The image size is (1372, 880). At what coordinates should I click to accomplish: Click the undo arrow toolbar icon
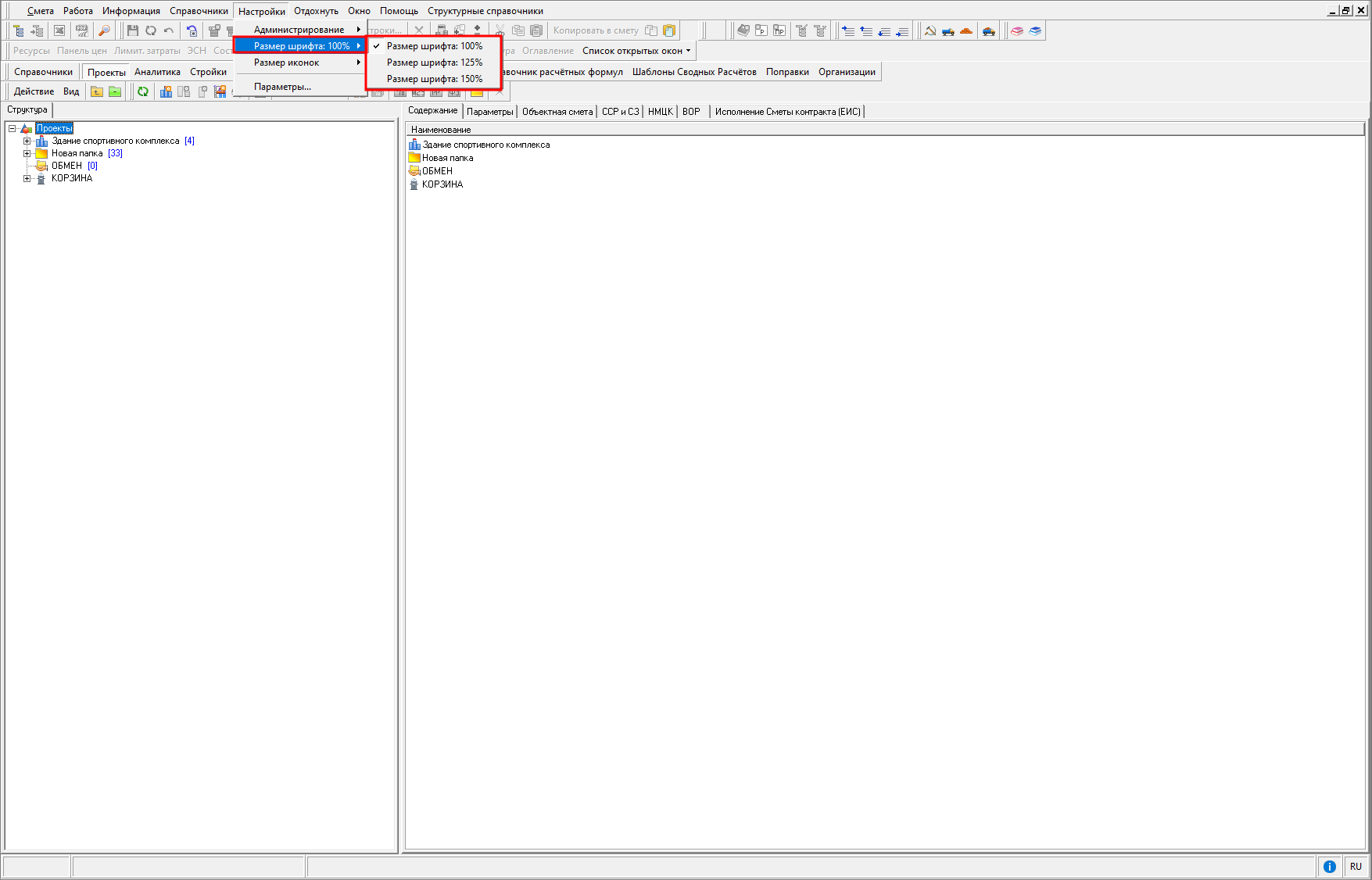pyautogui.click(x=168, y=30)
